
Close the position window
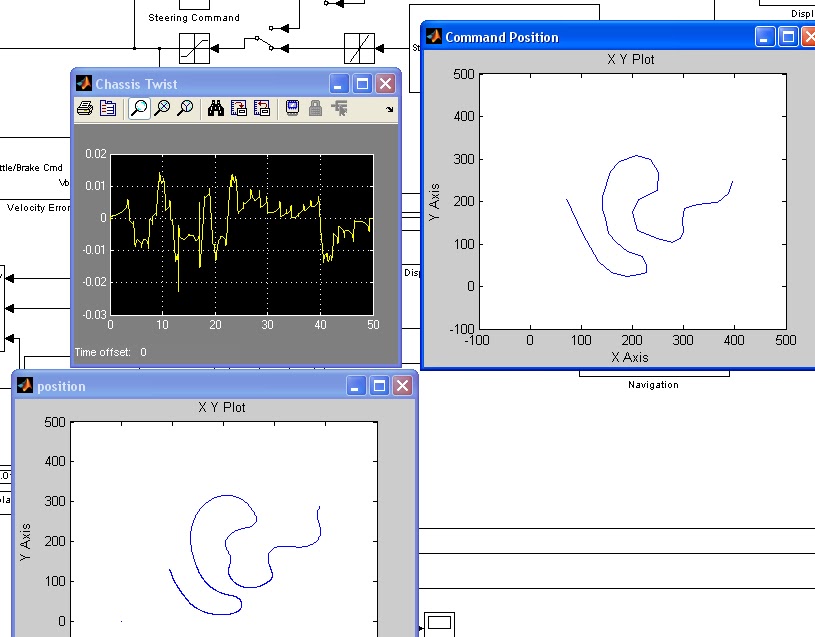click(403, 386)
